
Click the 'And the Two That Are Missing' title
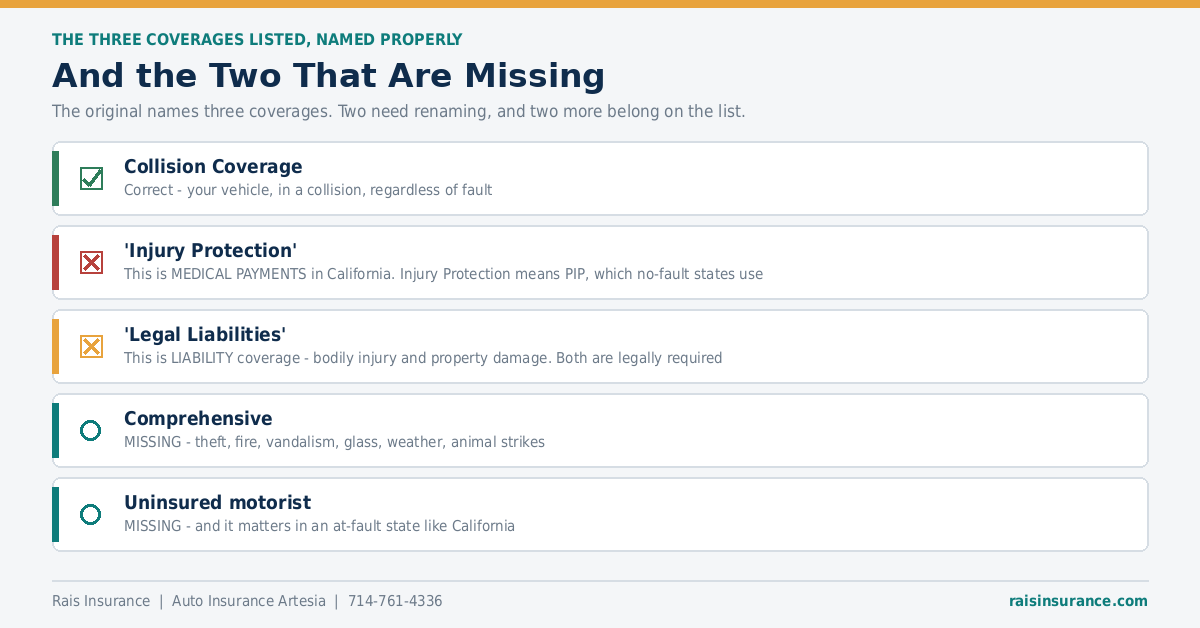coord(328,76)
